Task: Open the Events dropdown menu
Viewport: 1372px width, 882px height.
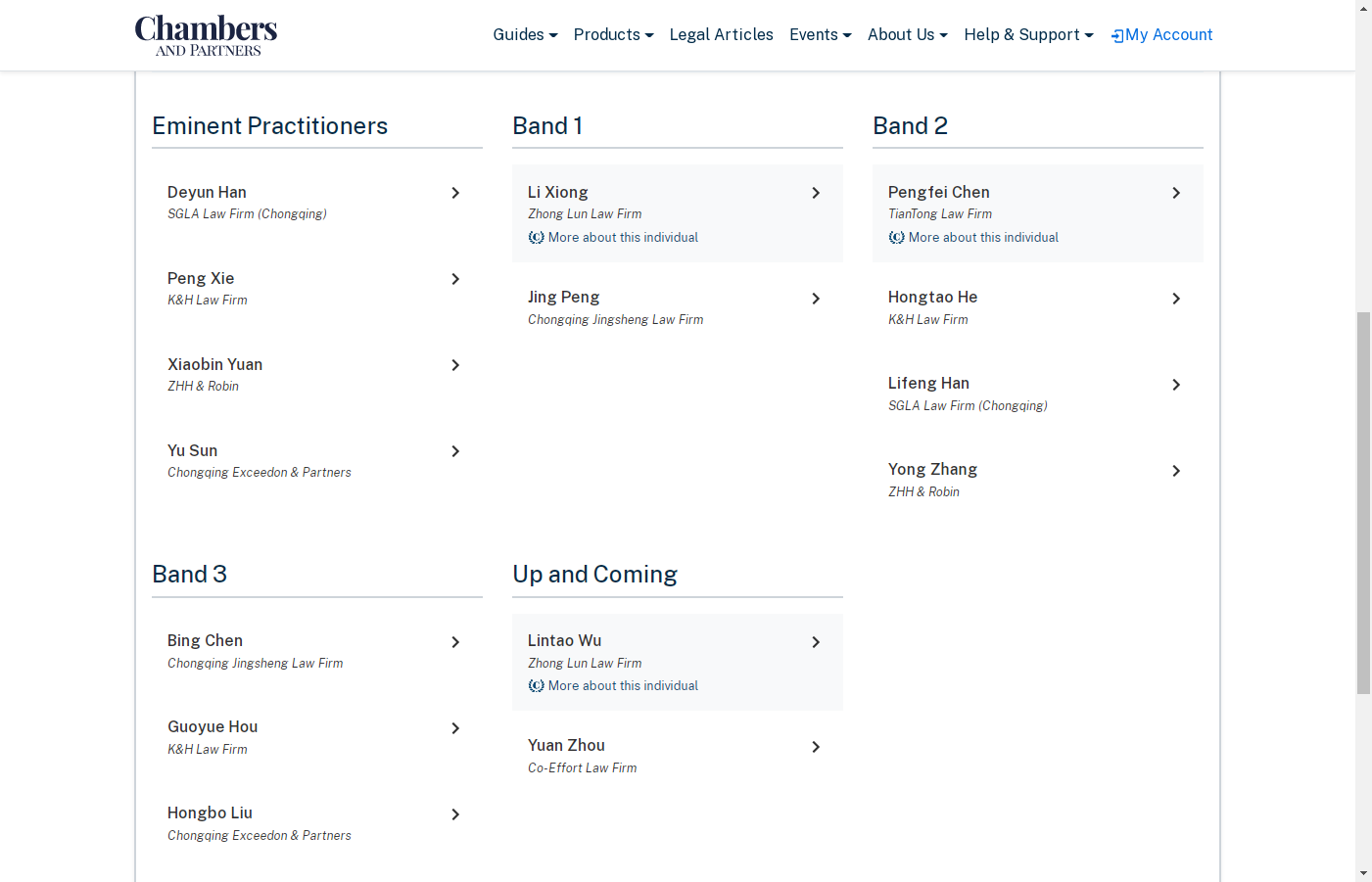Action: pos(820,34)
